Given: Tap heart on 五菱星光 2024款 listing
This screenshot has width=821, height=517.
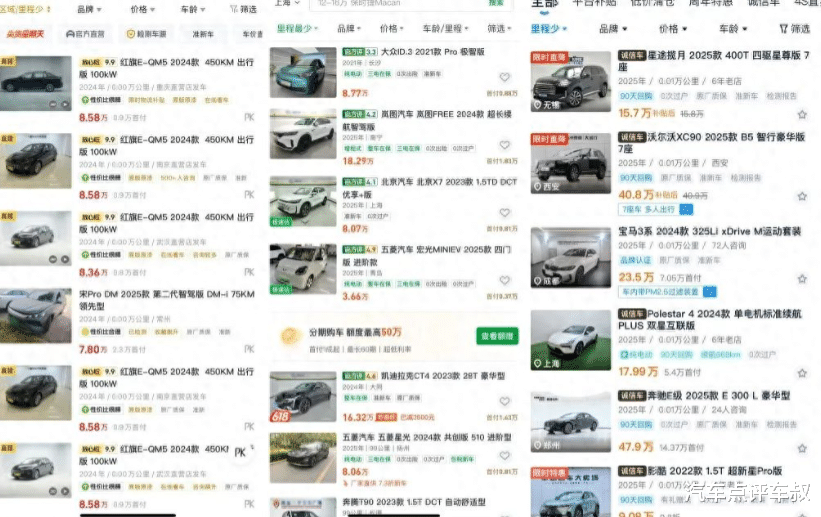Looking at the screenshot, I should (x=504, y=456).
